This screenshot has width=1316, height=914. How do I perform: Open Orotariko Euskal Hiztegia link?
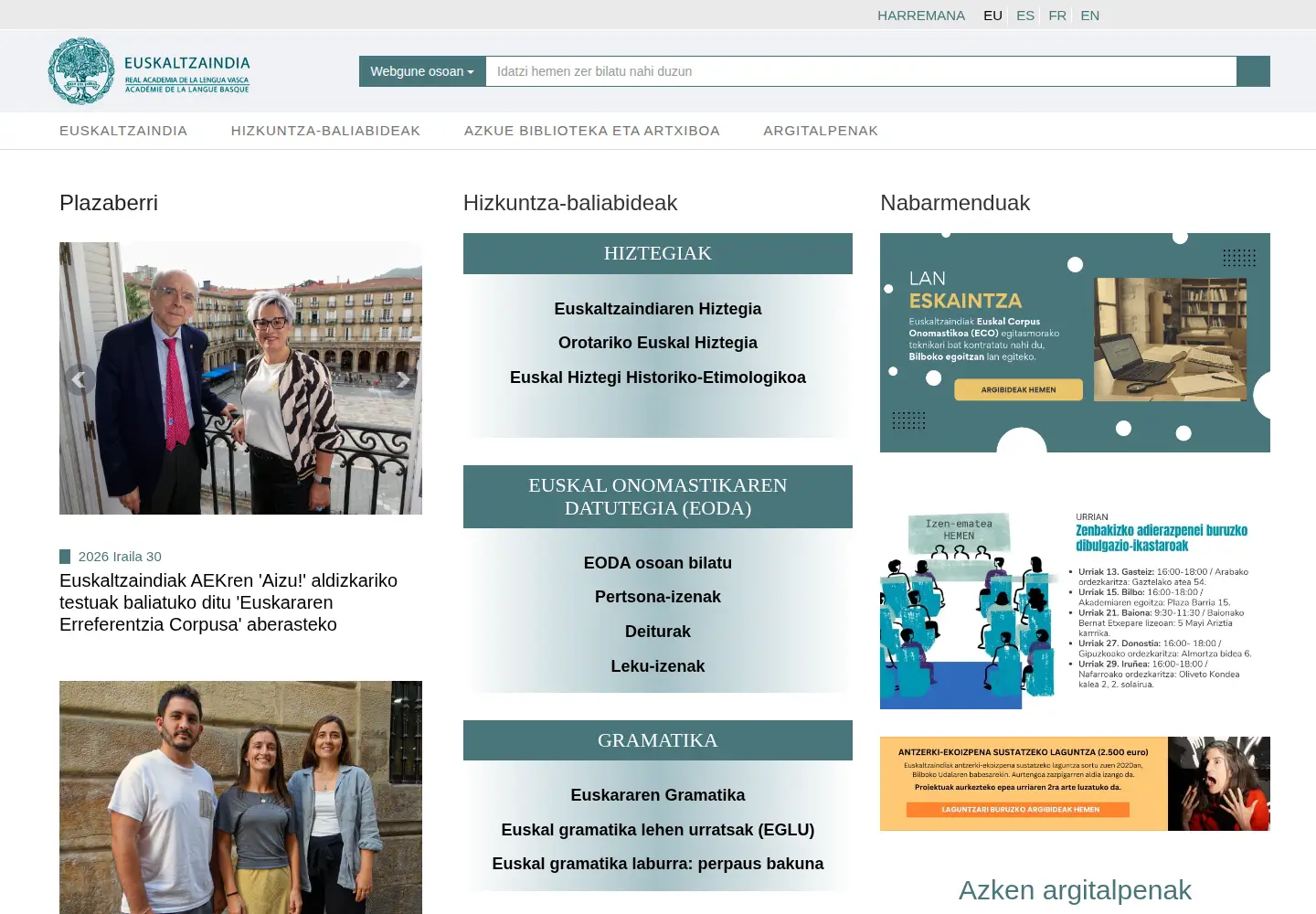point(658,343)
